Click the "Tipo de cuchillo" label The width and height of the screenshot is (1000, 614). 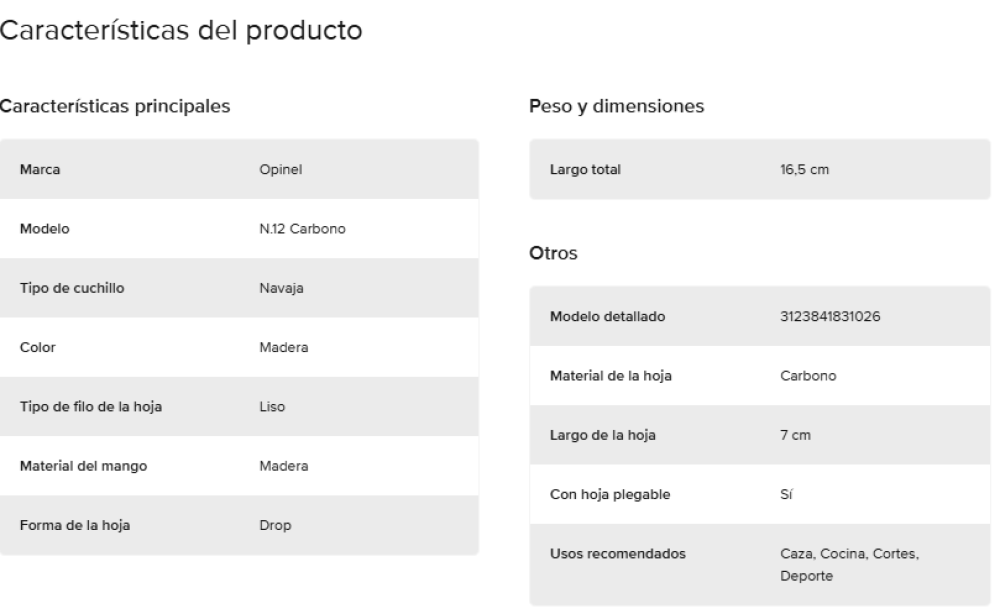pyautogui.click(x=72, y=288)
